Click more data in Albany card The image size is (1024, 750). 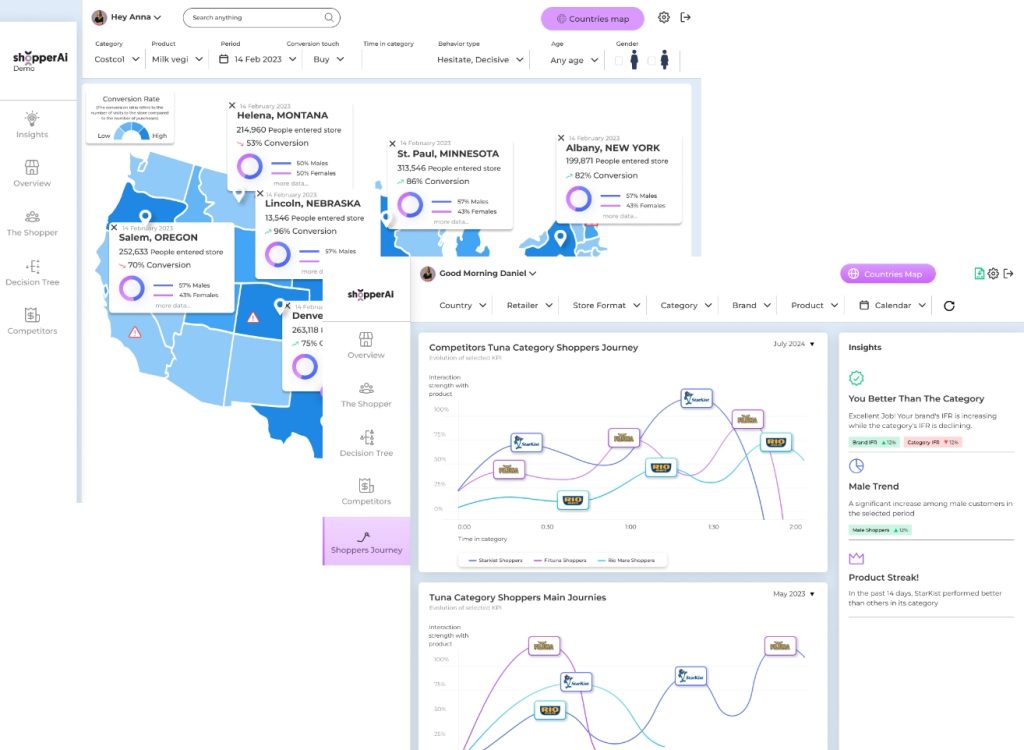tap(619, 216)
